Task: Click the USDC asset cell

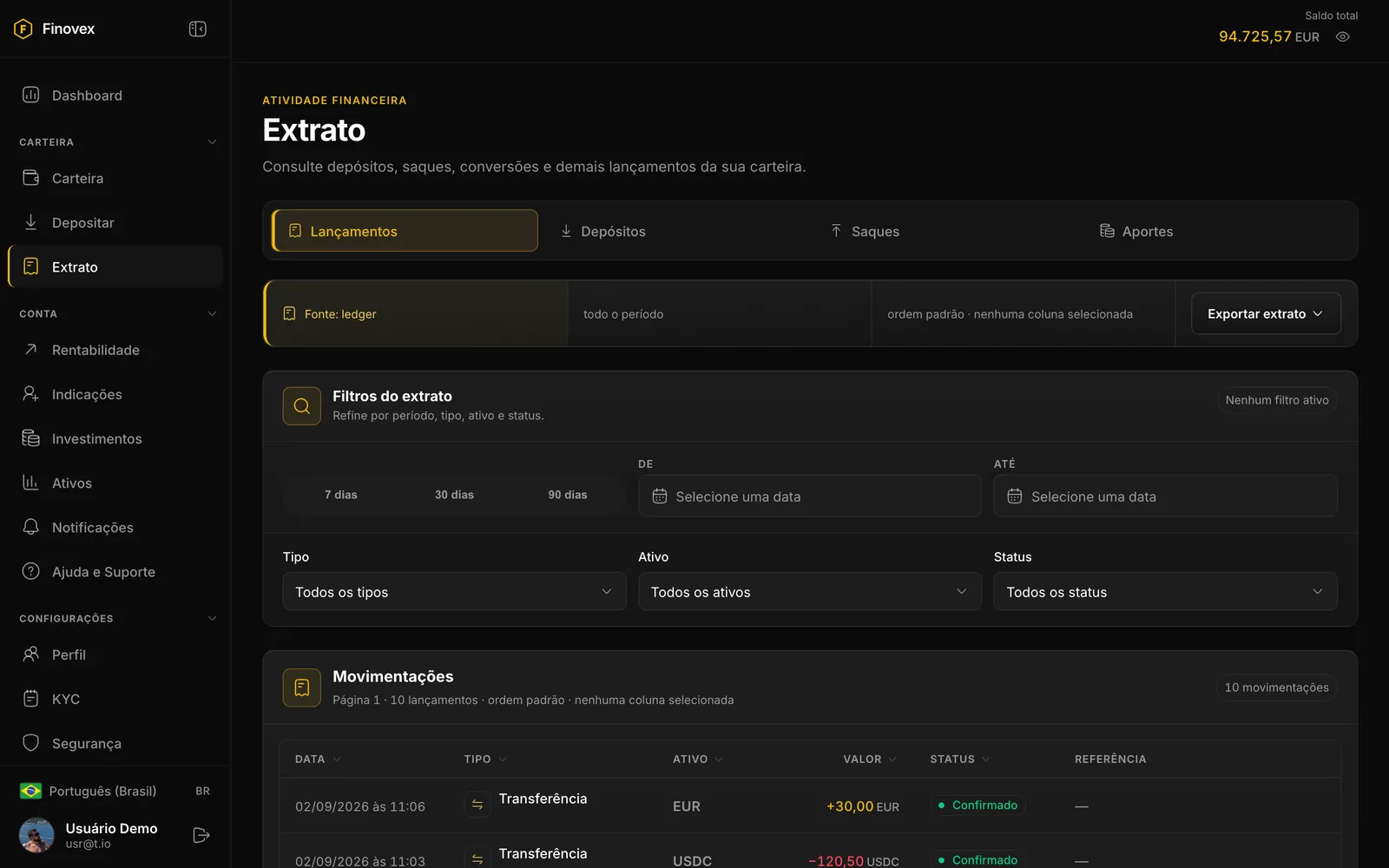Action: [692, 860]
